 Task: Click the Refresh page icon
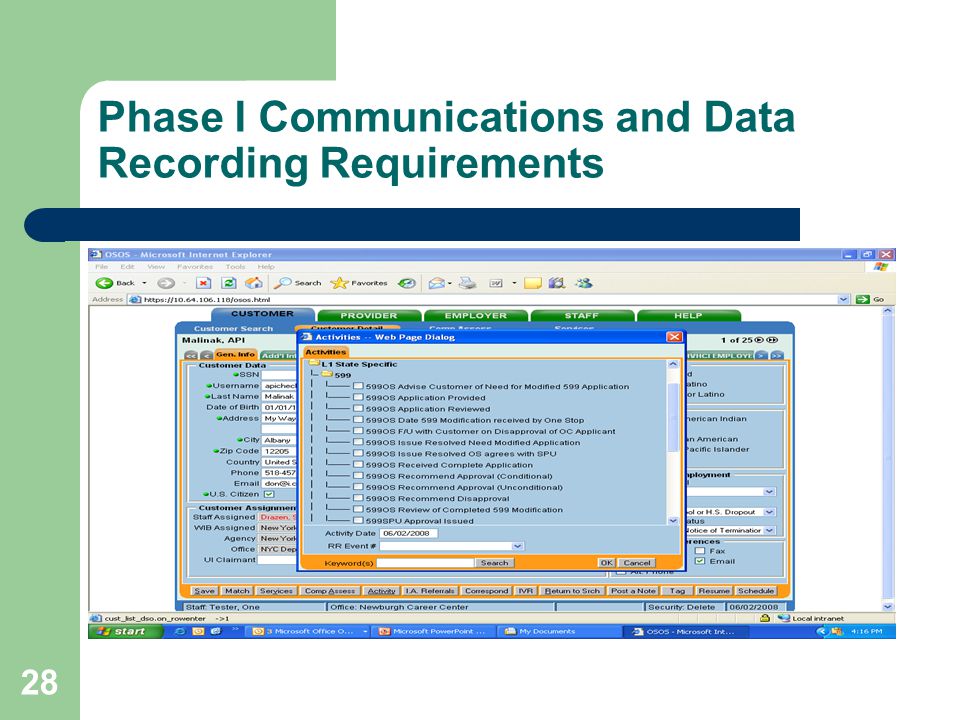click(x=228, y=283)
